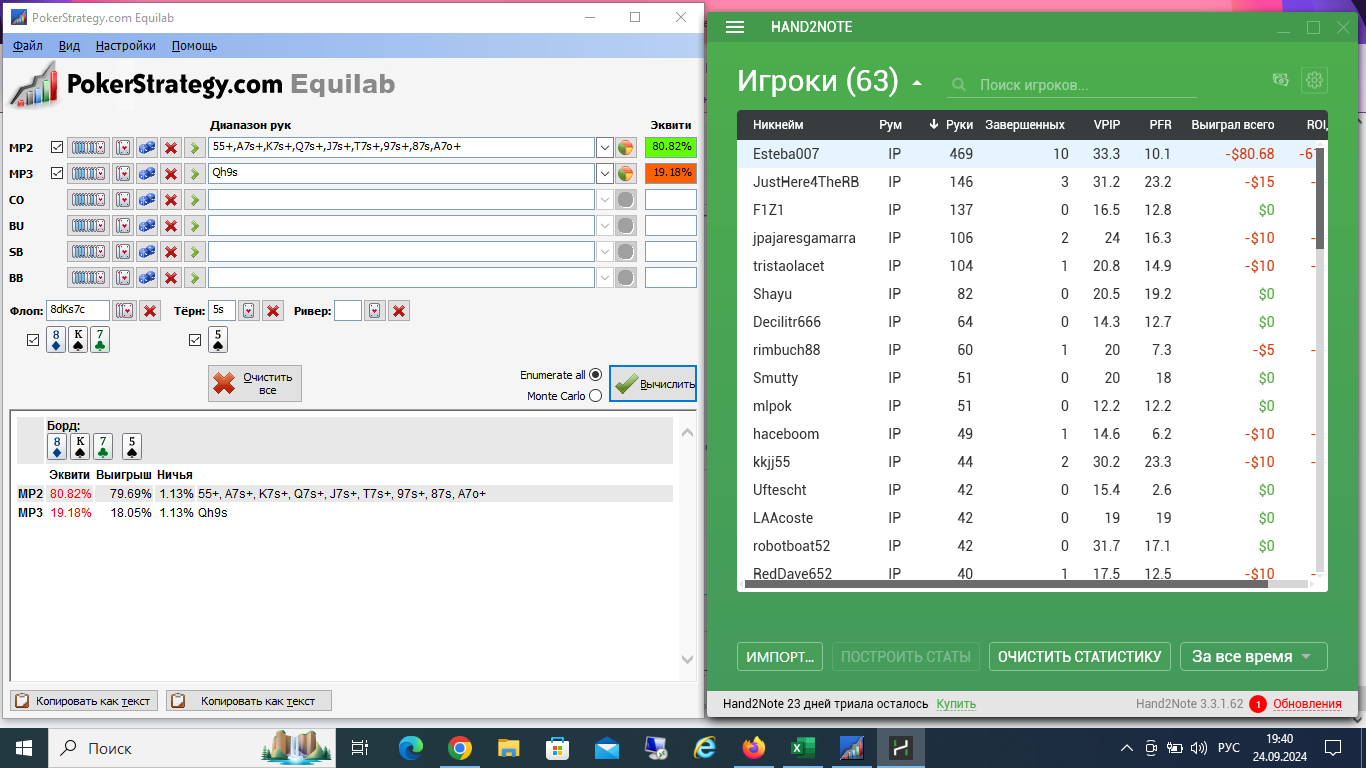Viewport: 1366px width, 768px height.
Task: Open turn card selector icon
Action: [249, 310]
